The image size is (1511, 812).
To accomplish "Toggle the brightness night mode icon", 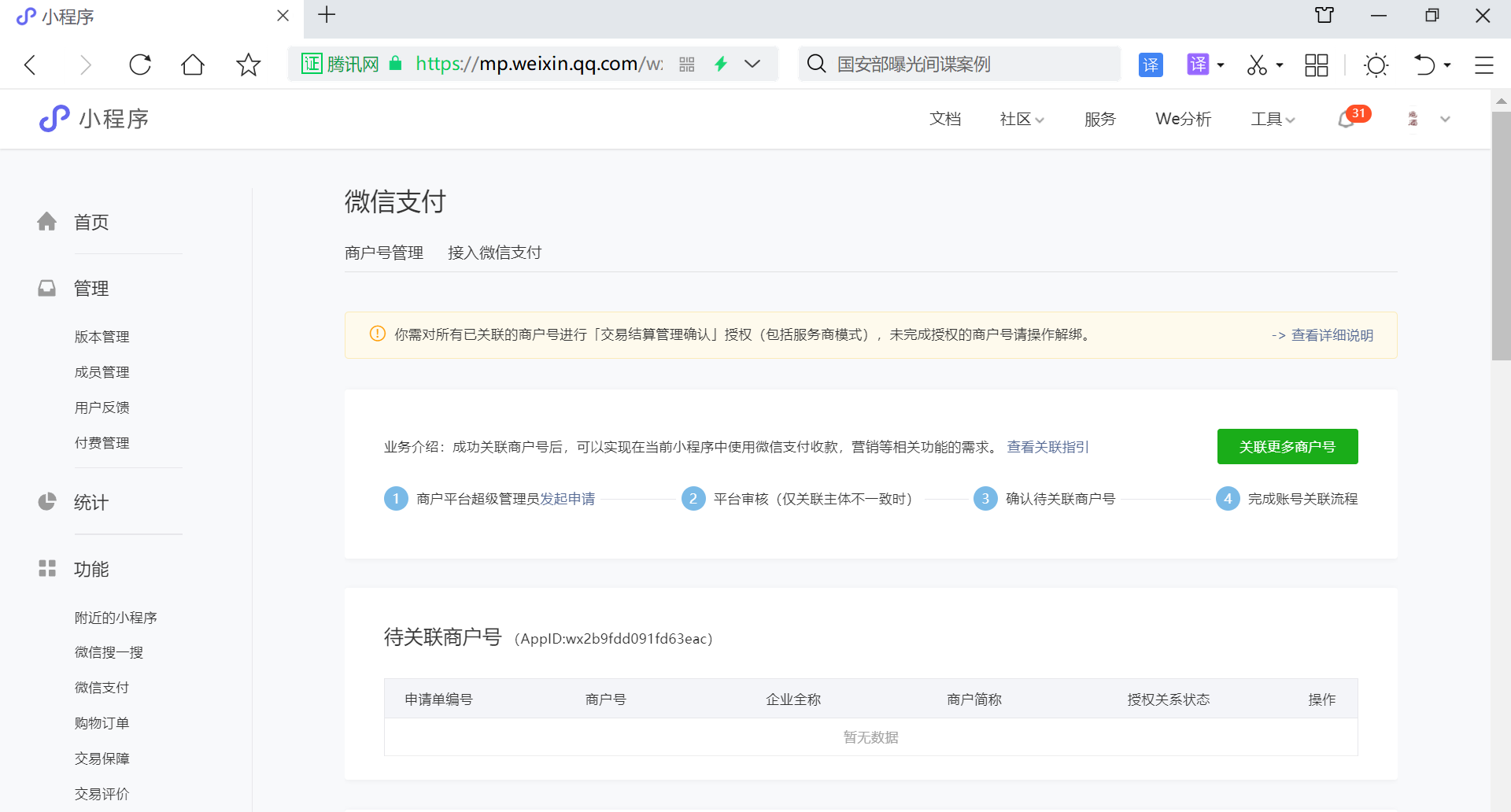I will pos(1376,65).
